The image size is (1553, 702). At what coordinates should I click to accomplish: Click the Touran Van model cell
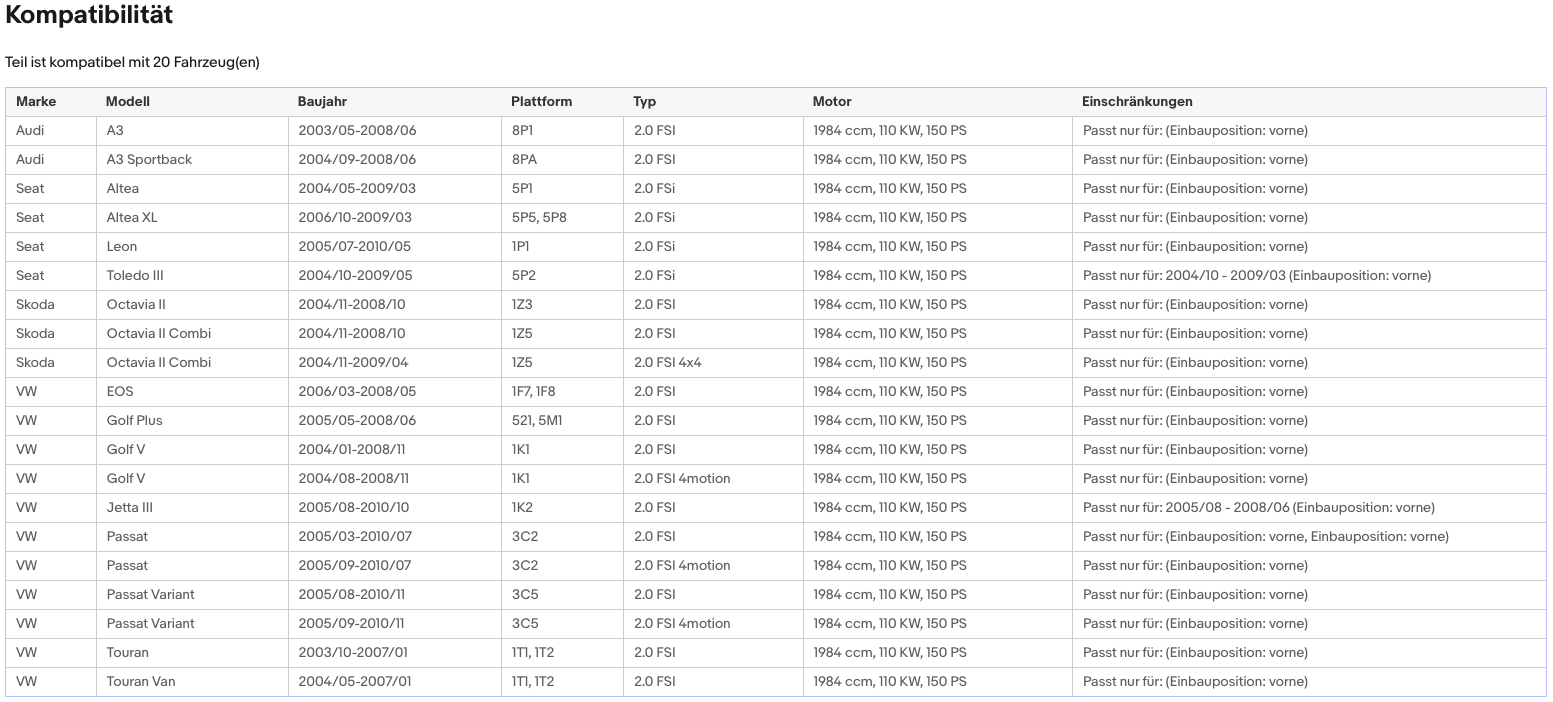point(141,681)
